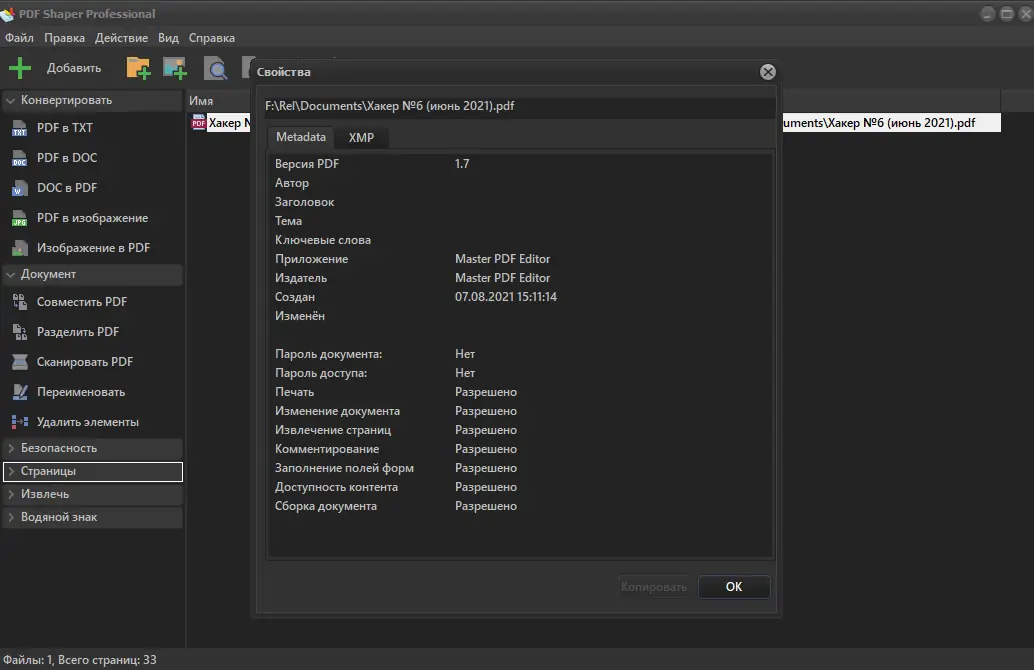Click file path field in dialog

pos(520,106)
